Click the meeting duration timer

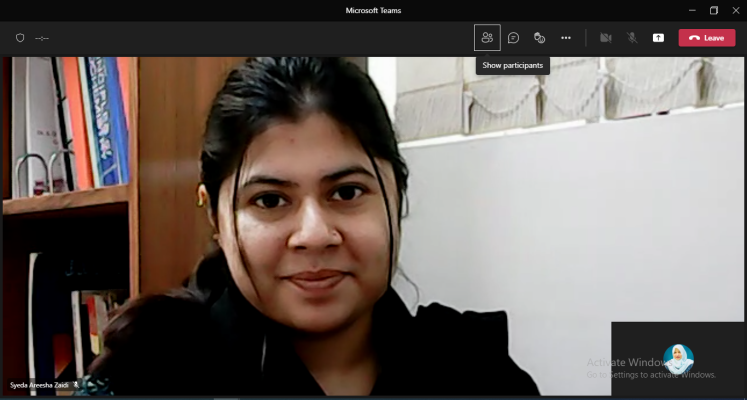click(42, 38)
